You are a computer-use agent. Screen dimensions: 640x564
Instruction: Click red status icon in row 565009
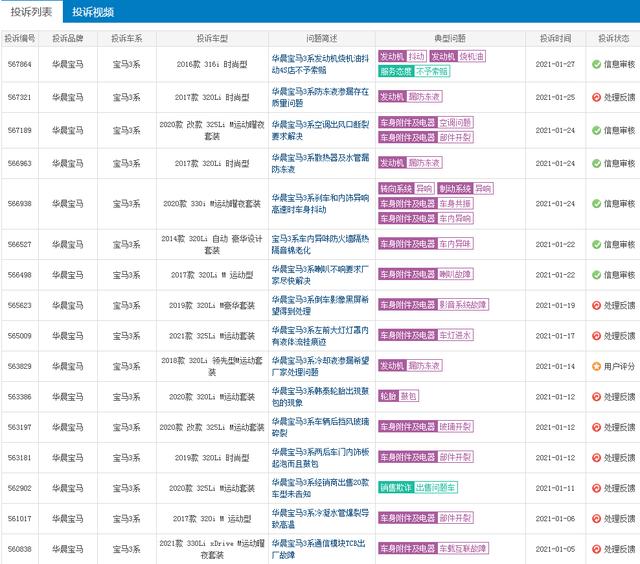coord(596,335)
